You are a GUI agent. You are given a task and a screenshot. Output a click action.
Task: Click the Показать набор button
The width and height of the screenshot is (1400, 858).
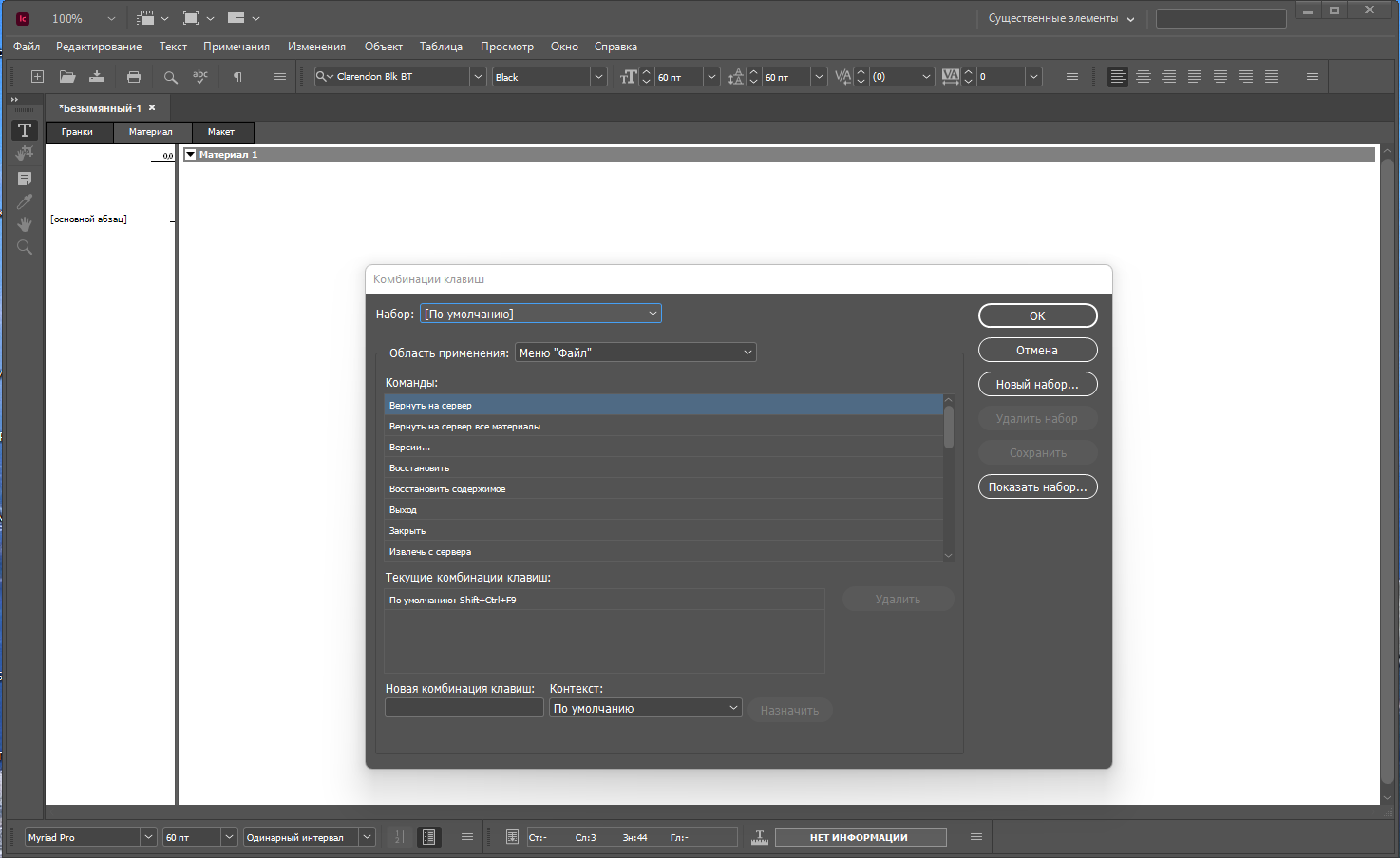[x=1037, y=486]
